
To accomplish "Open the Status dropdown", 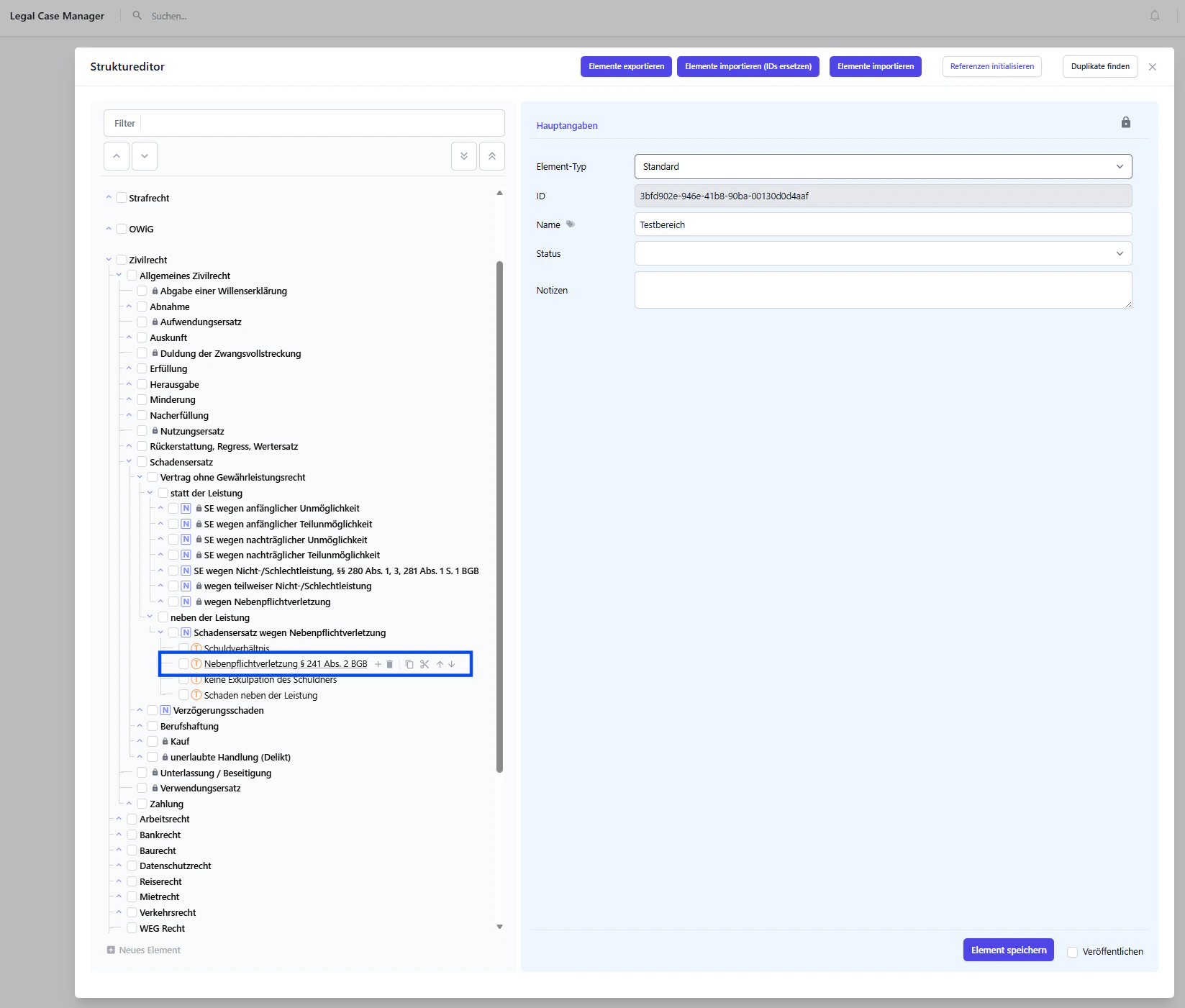I will (883, 253).
